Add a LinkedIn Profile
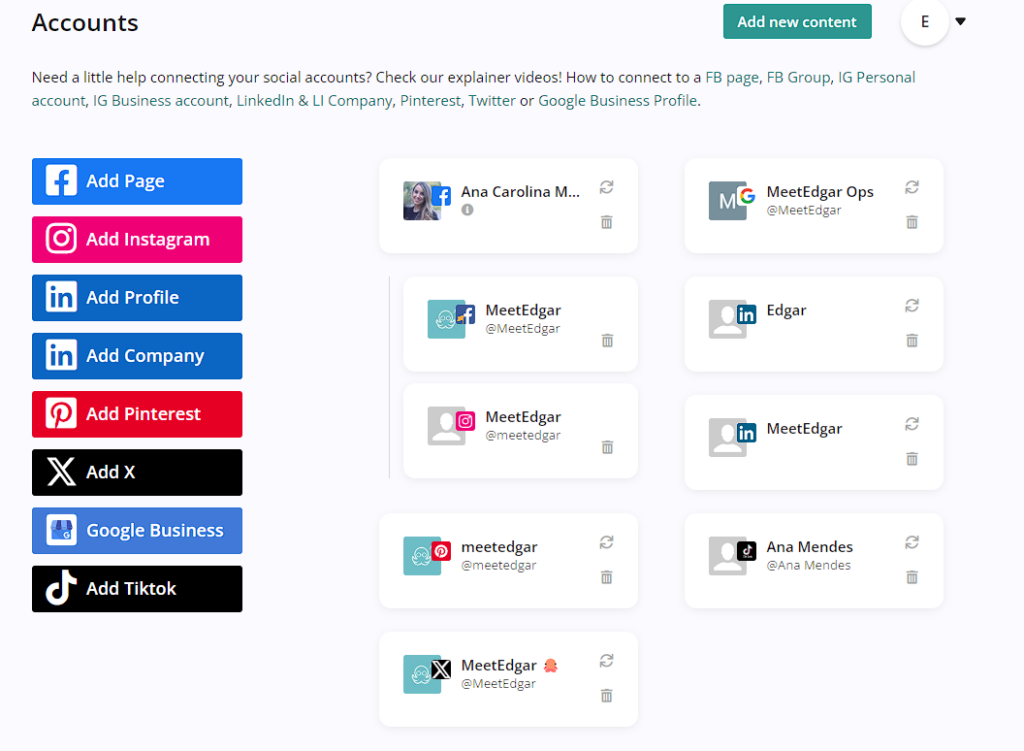1024x751 pixels. (x=137, y=297)
